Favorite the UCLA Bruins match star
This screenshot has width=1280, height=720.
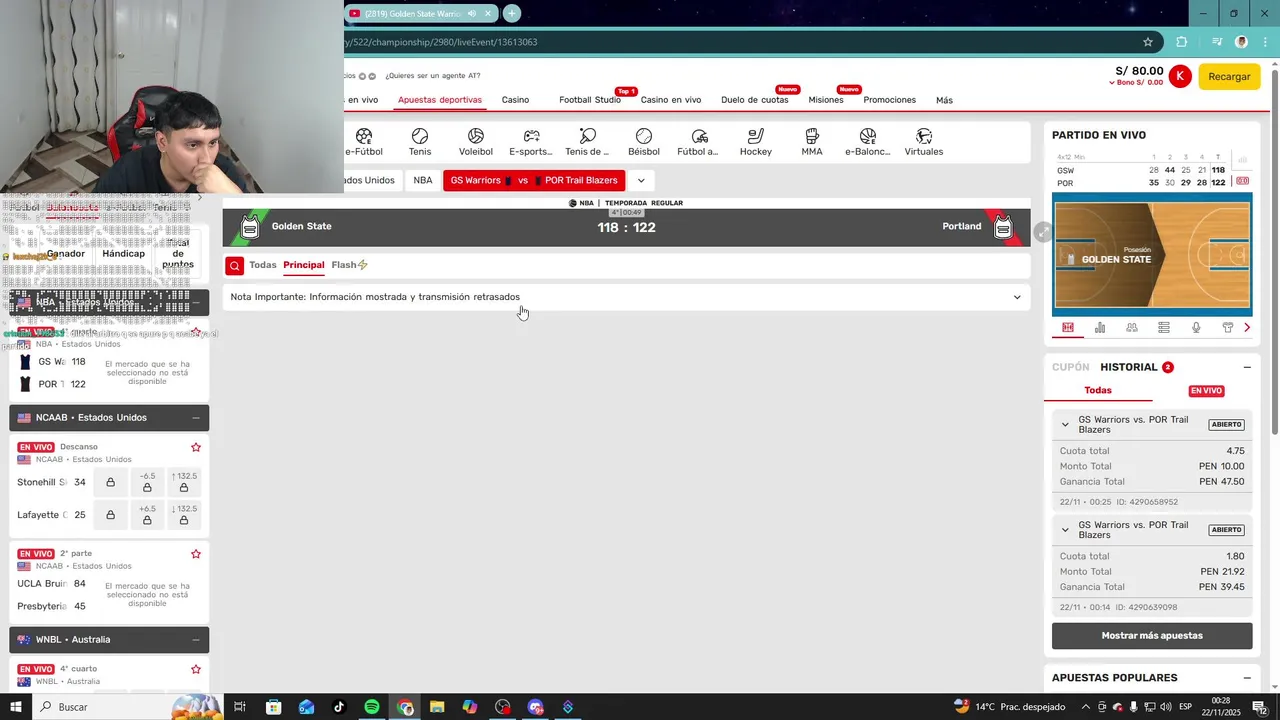[x=196, y=554]
